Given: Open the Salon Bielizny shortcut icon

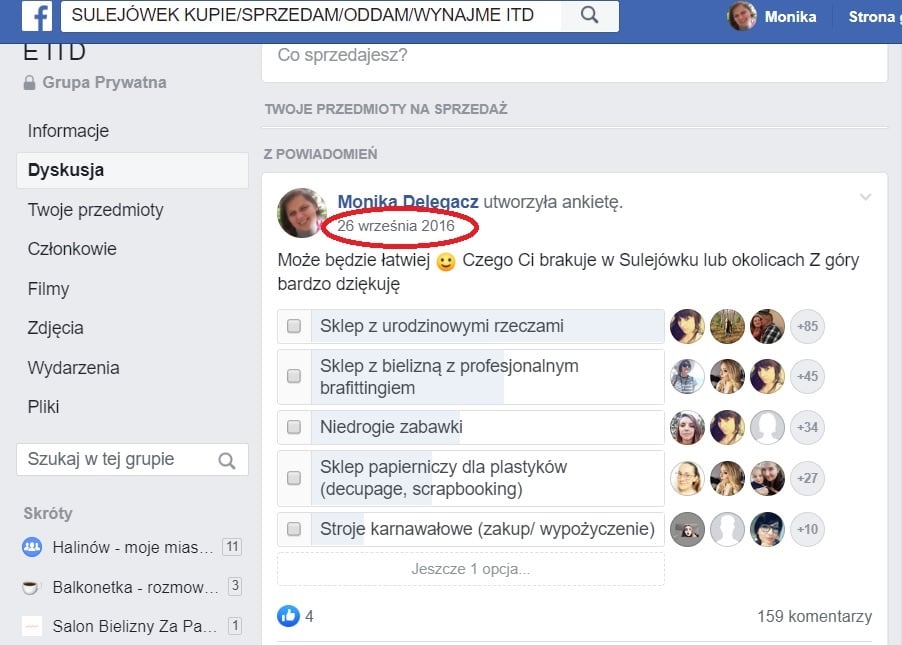Looking at the screenshot, I should [x=32, y=626].
